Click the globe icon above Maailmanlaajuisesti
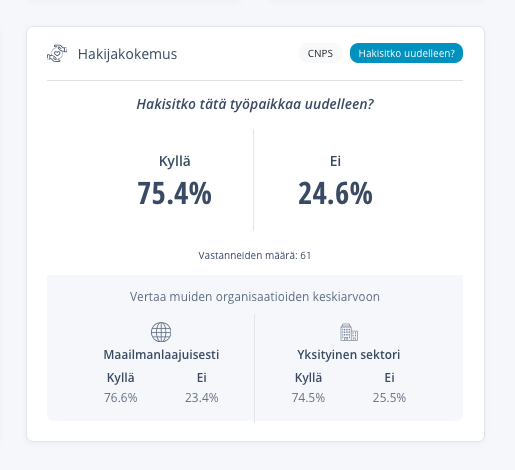This screenshot has height=470, width=515. (x=161, y=332)
